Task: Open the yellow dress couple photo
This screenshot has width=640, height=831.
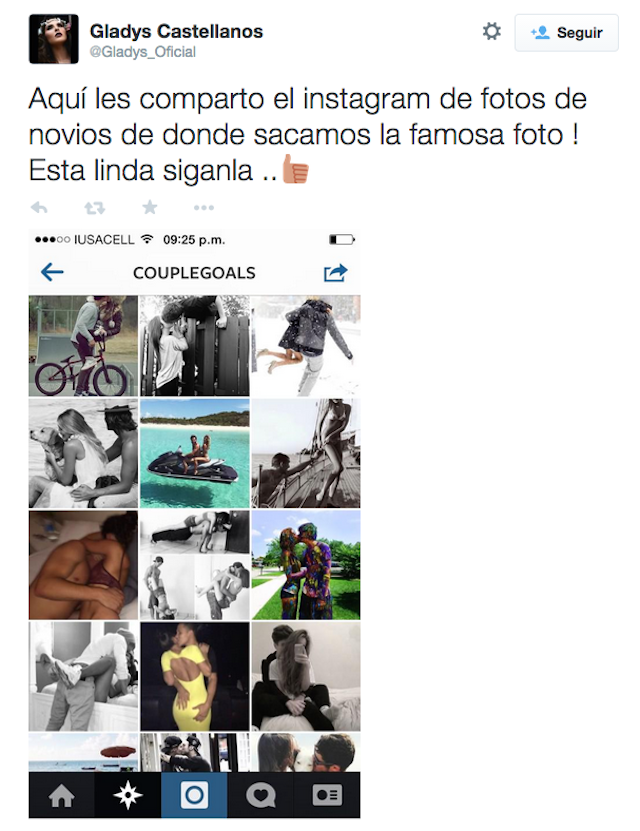Action: (194, 677)
